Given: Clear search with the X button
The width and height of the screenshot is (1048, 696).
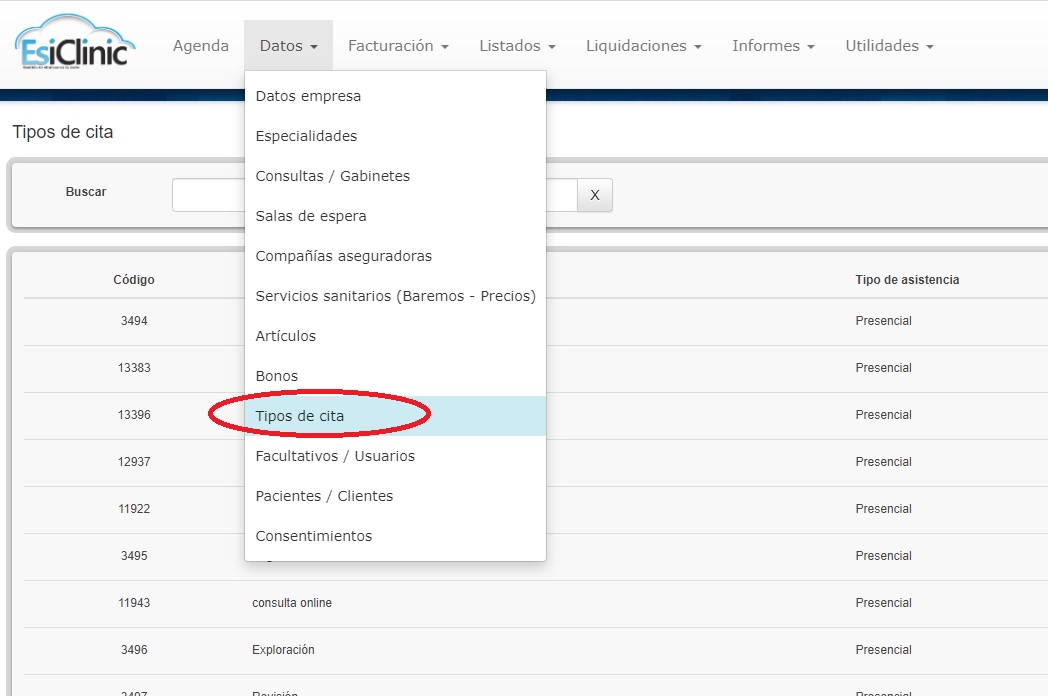Looking at the screenshot, I should [x=595, y=195].
